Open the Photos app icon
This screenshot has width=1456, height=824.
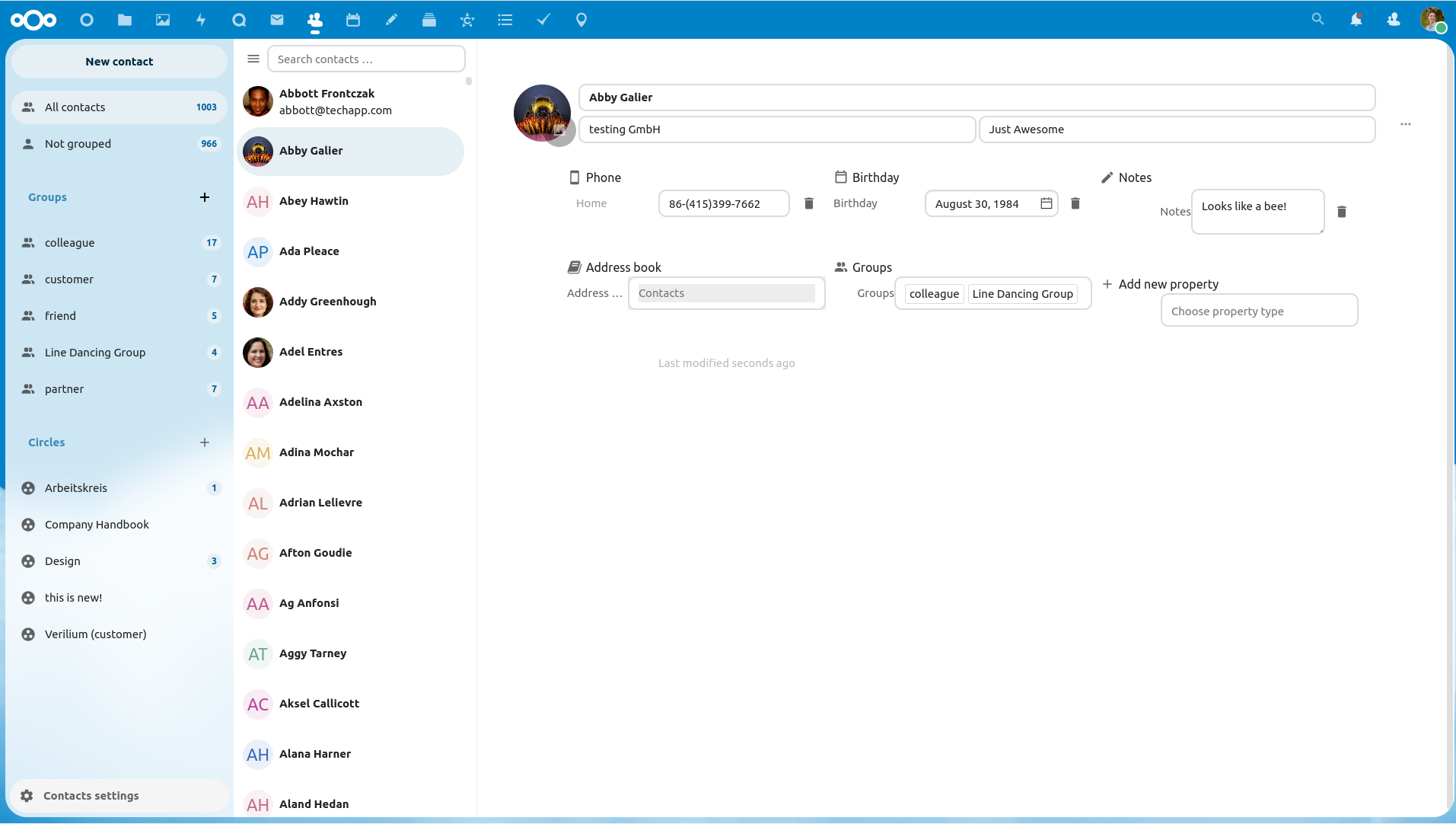point(163,20)
